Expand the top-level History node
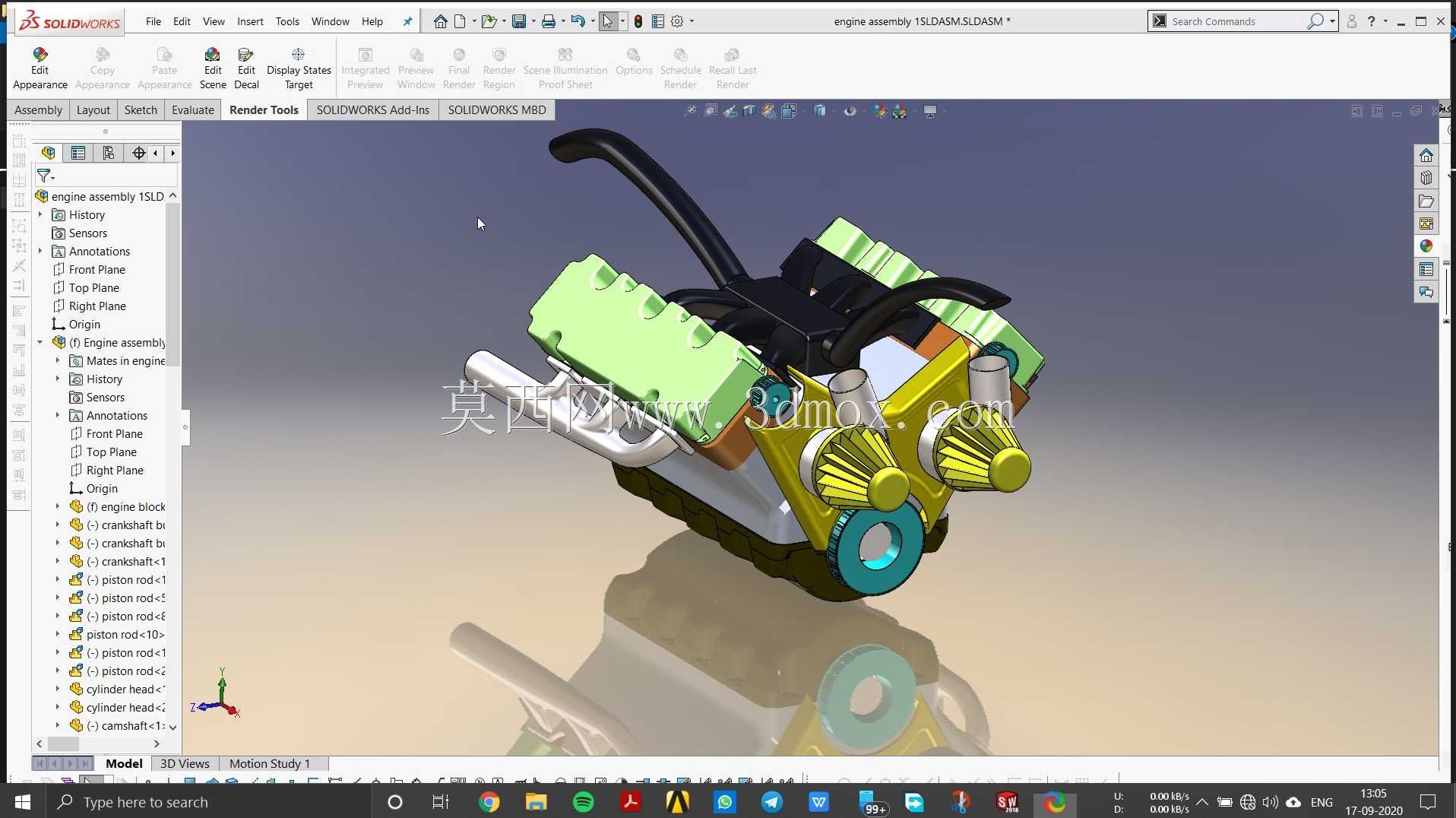This screenshot has height=818, width=1456. pyautogui.click(x=40, y=214)
